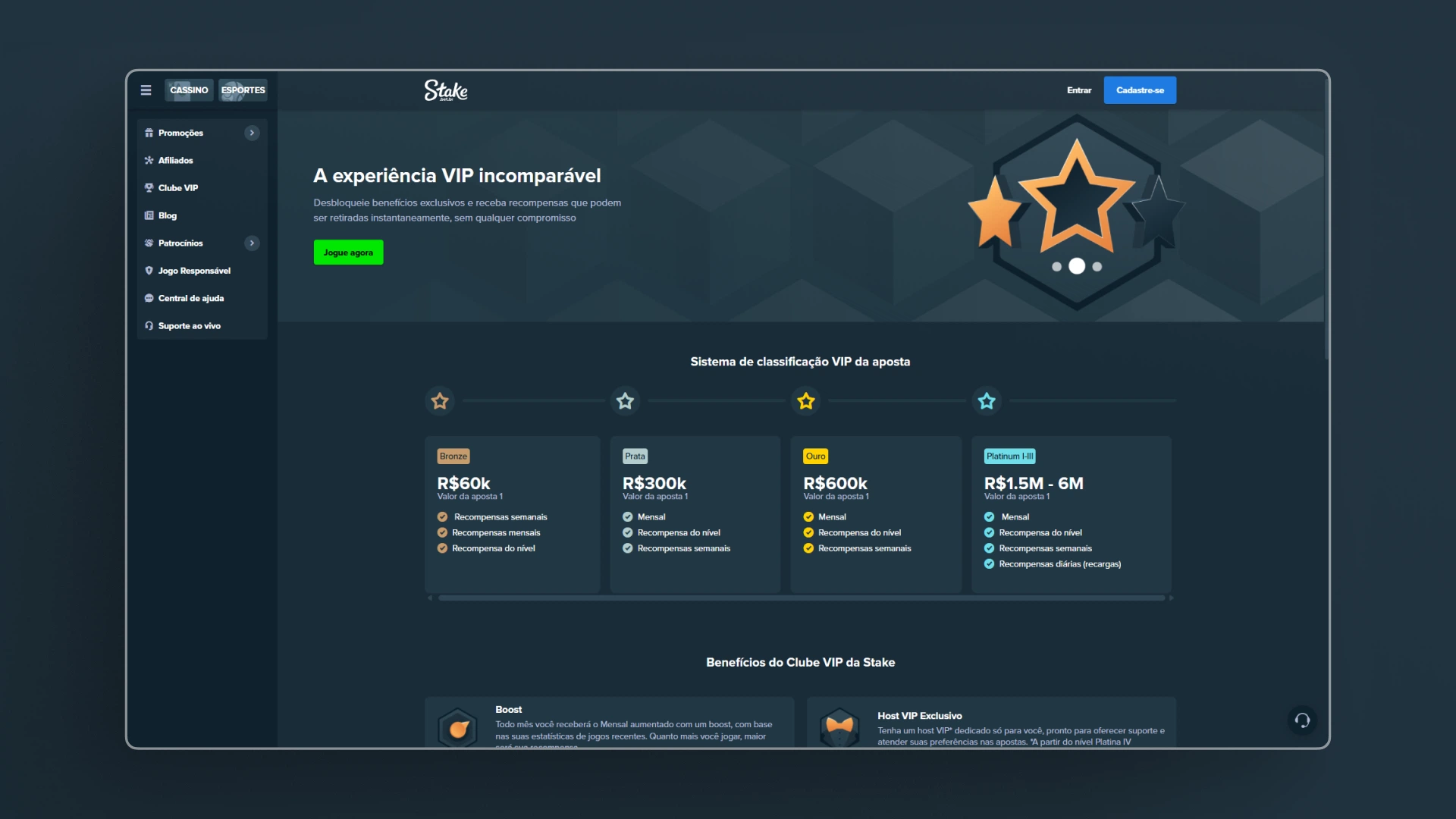Click the Bronze tier star icon

pos(440,400)
